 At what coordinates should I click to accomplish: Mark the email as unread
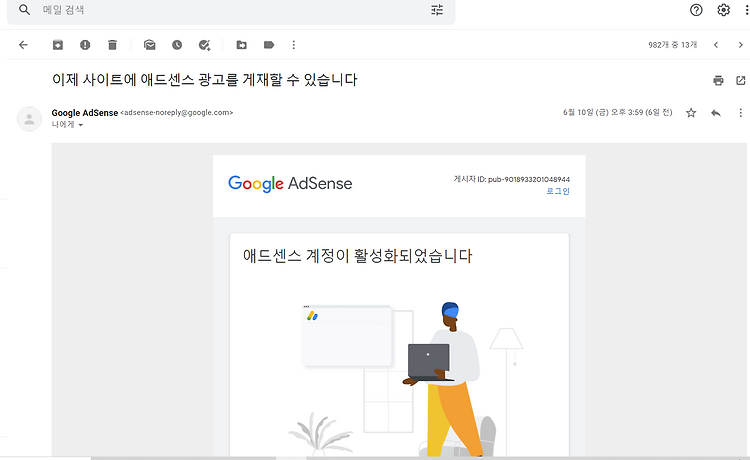point(150,45)
